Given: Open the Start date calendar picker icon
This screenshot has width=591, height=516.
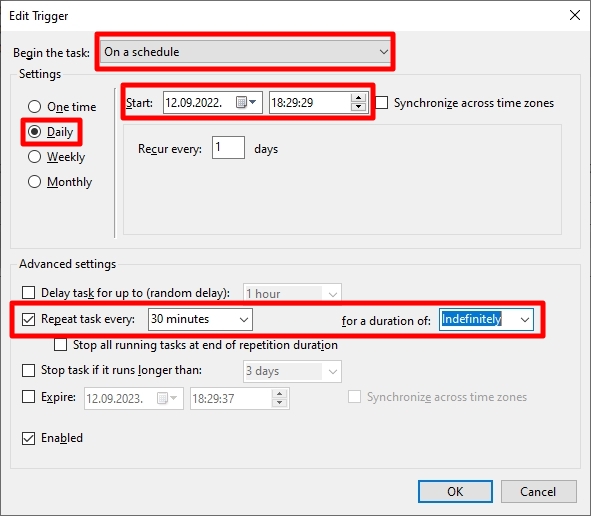Looking at the screenshot, I should point(246,102).
